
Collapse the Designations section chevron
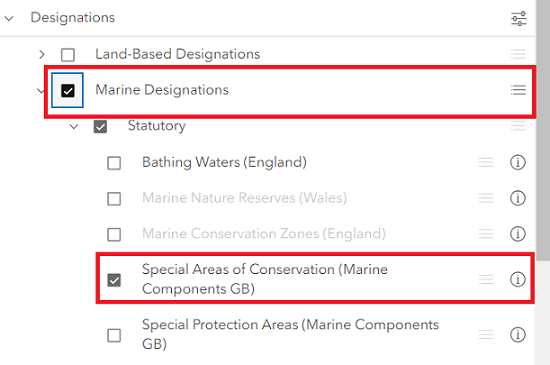(9, 18)
